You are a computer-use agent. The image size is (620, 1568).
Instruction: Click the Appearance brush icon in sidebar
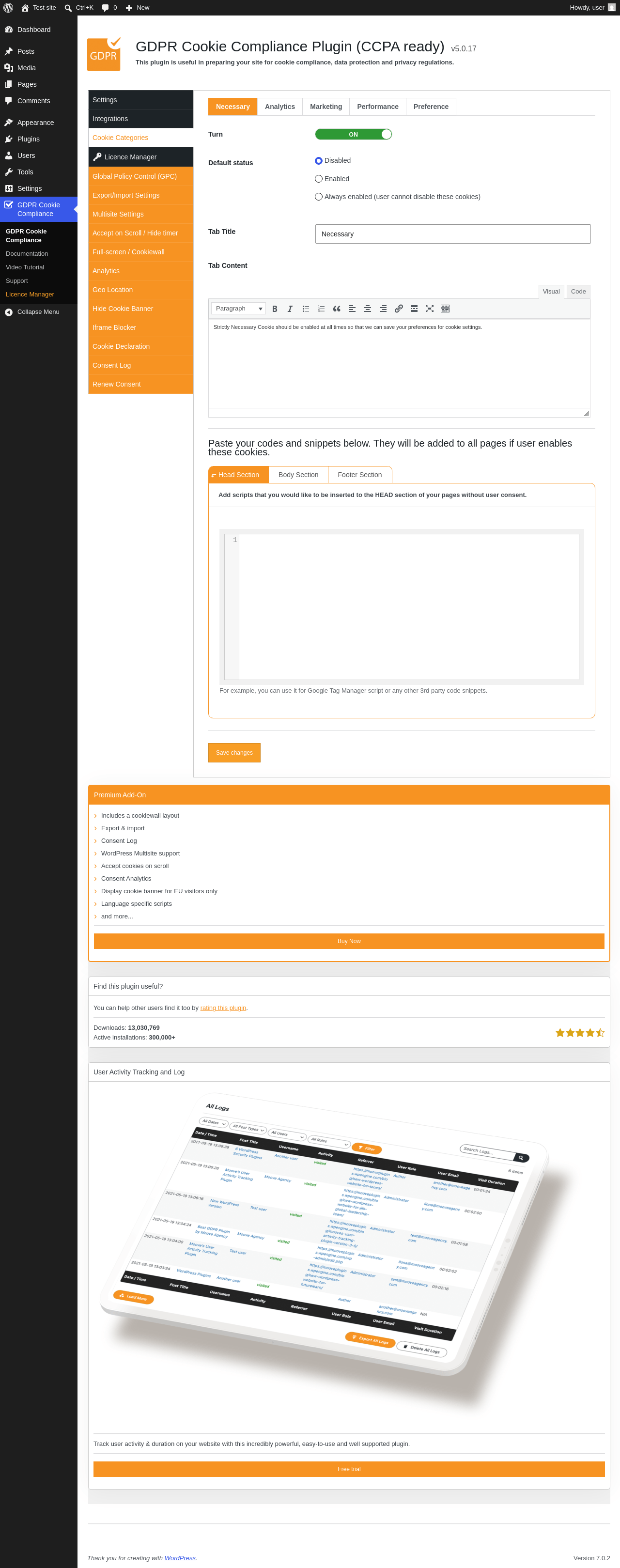tap(9, 123)
